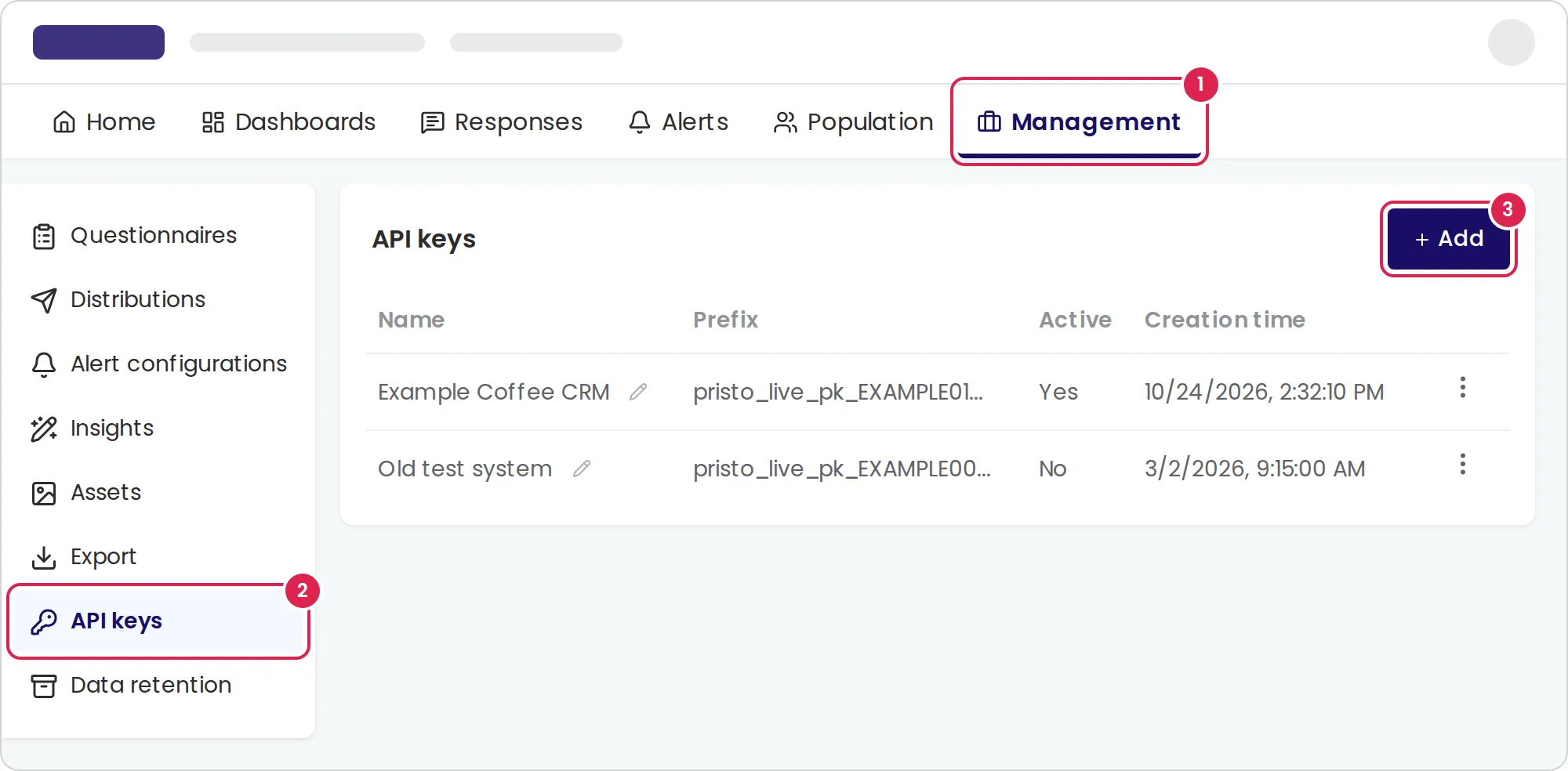
Task: Open the Home tab
Action: 103,122
